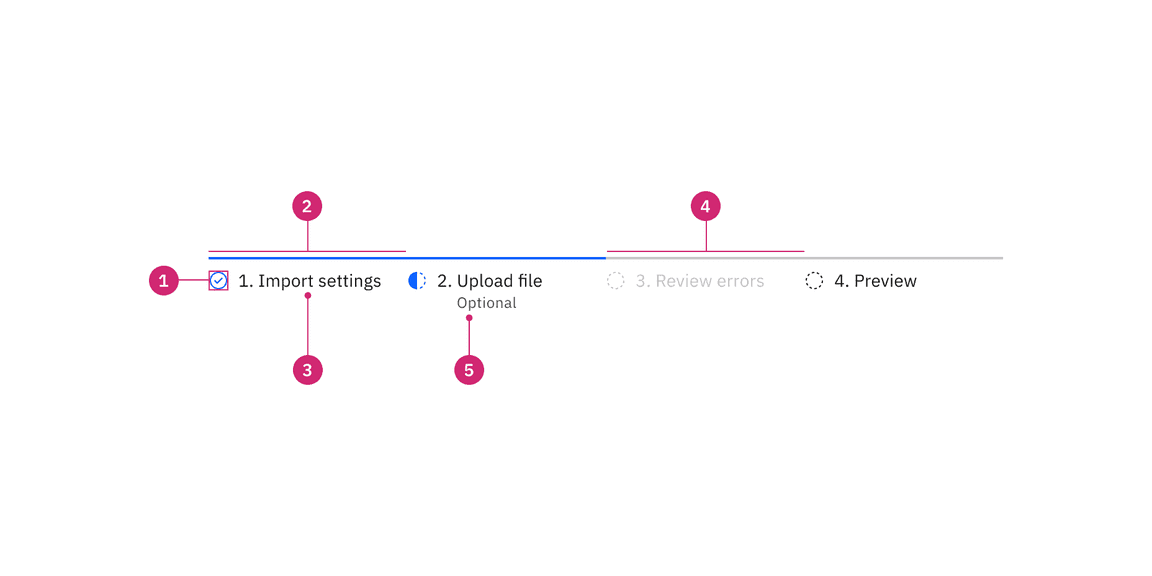Click the completed checkmark icon for Import settings
The image size is (1152, 576).
point(218,281)
